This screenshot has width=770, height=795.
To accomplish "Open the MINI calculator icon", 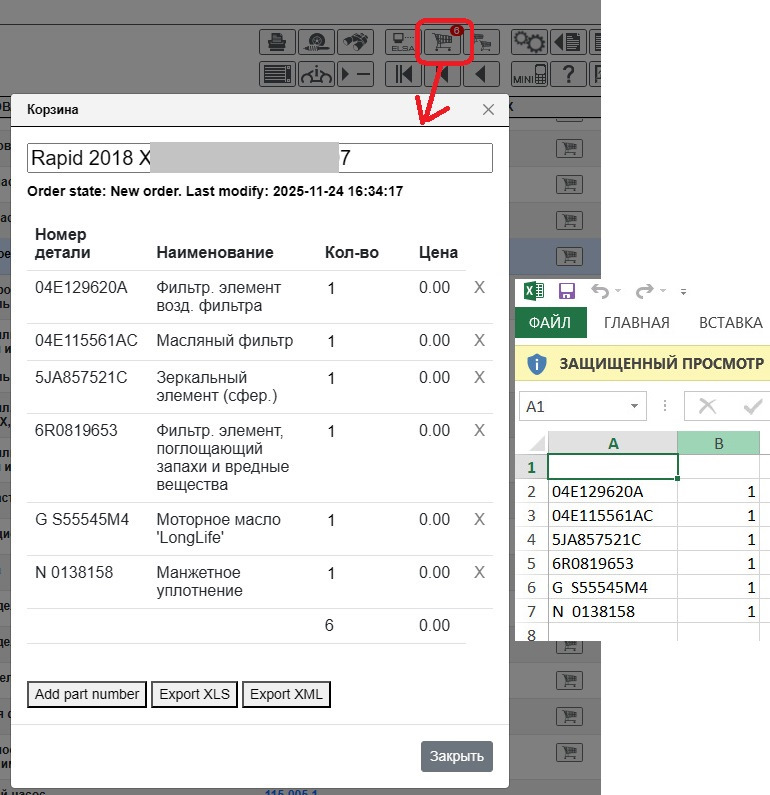I will point(529,75).
